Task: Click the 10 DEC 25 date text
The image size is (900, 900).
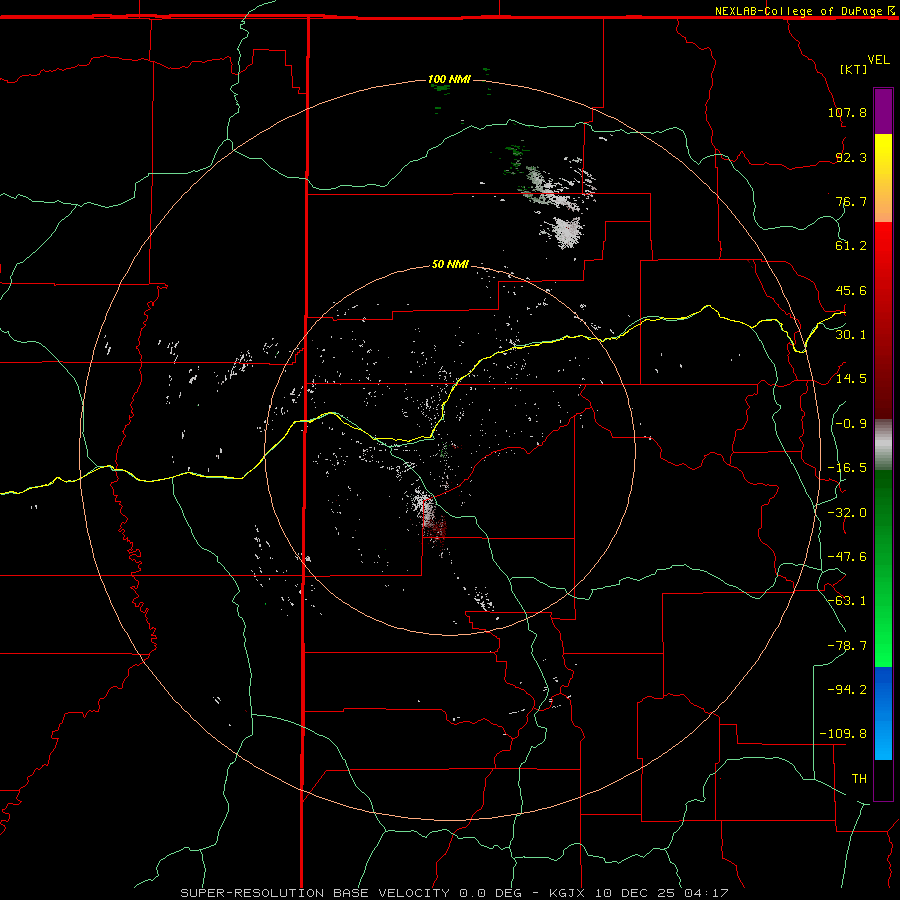Action: tap(637, 893)
